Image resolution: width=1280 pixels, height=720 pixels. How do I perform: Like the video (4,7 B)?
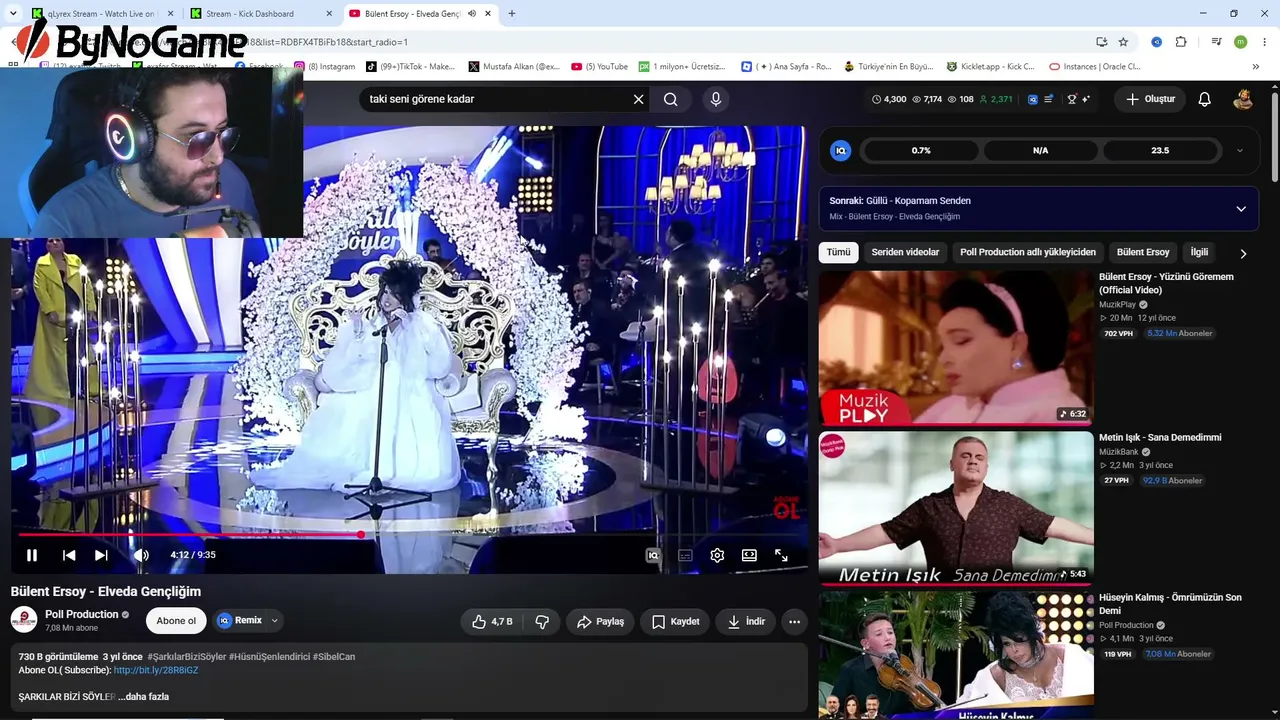[x=493, y=621]
